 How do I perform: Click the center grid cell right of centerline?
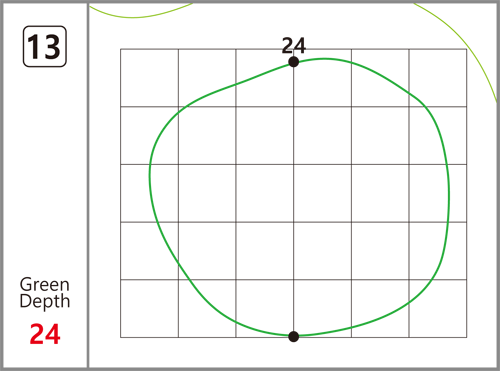pos(322,193)
